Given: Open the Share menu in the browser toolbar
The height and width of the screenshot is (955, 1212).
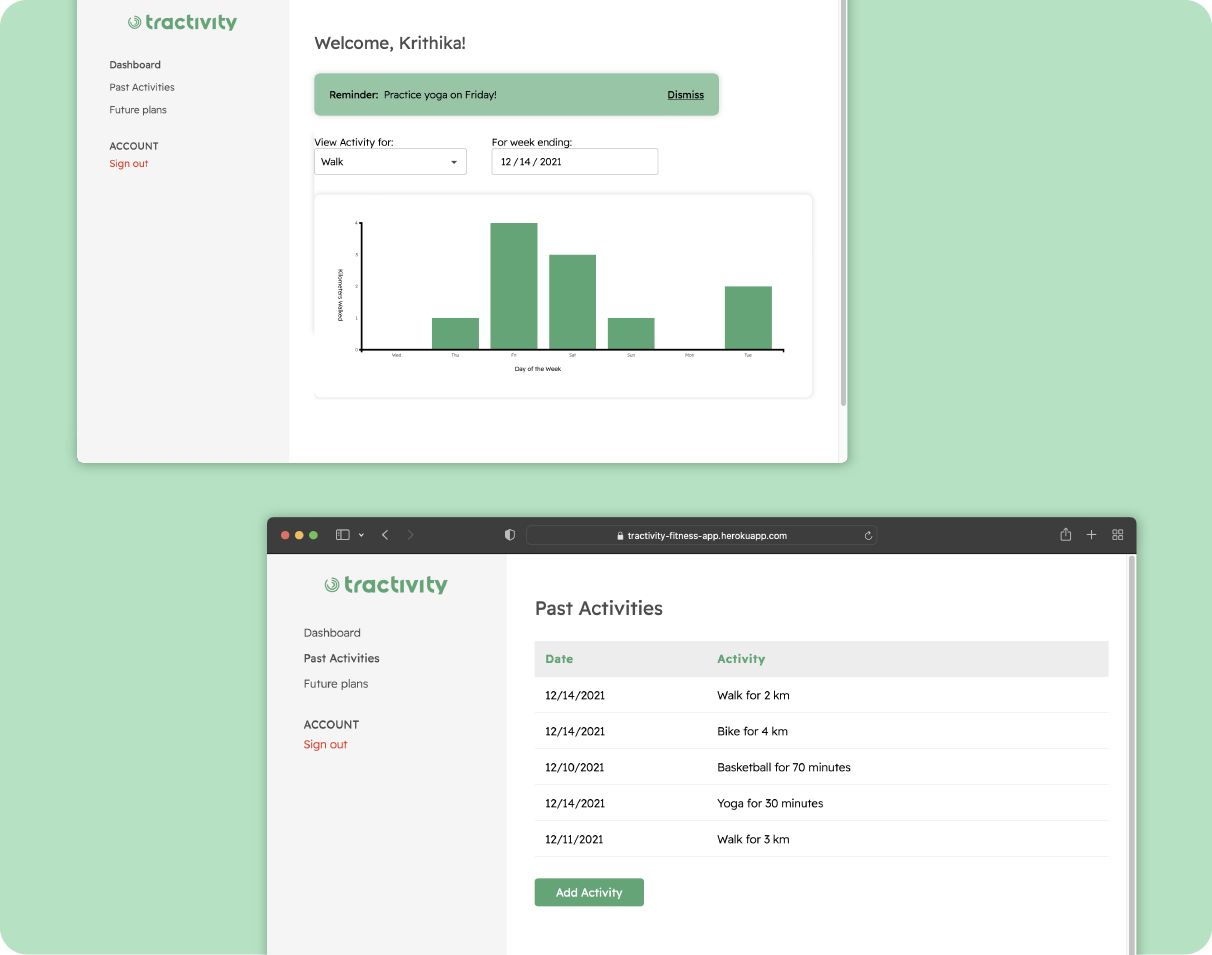Looking at the screenshot, I should 1065,535.
